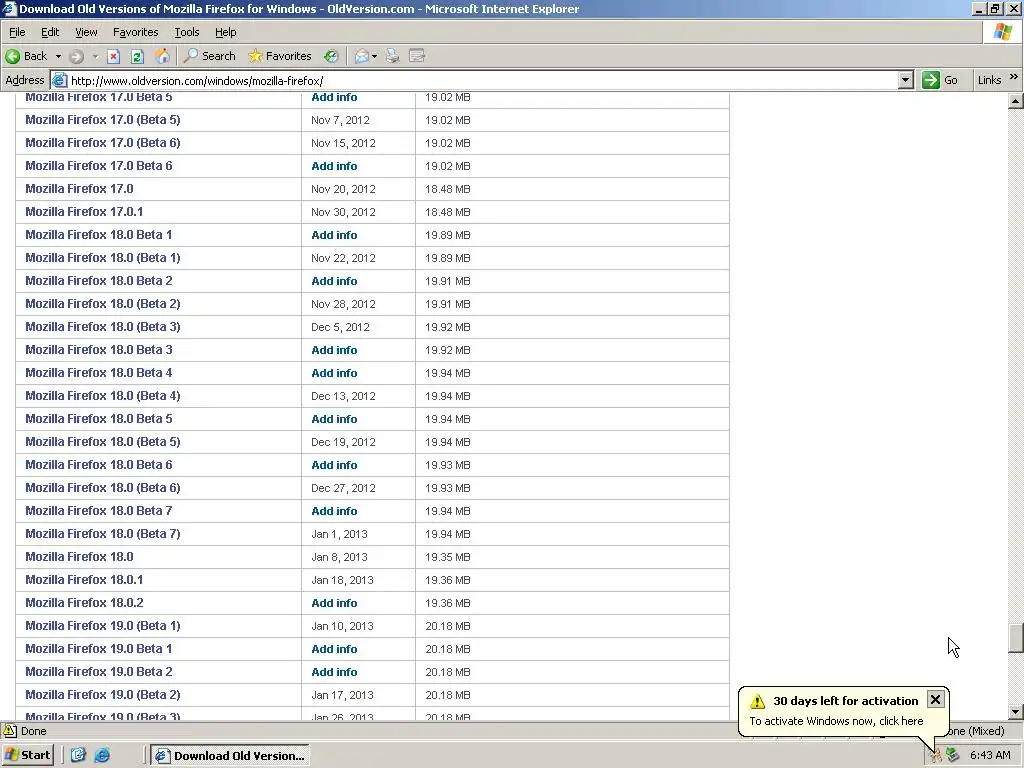
Task: Click the vertical scrollbar thumb
Action: (x=1016, y=638)
